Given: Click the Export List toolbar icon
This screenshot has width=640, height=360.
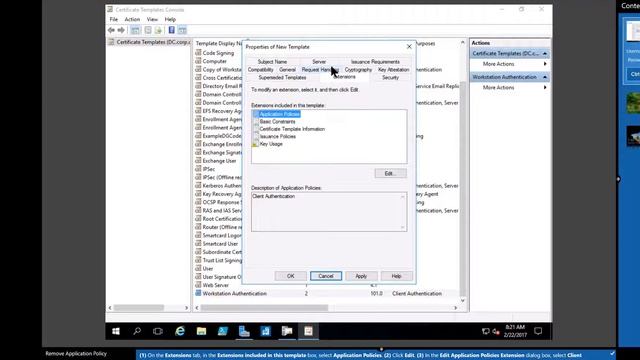Looking at the screenshot, I should (x=158, y=30).
